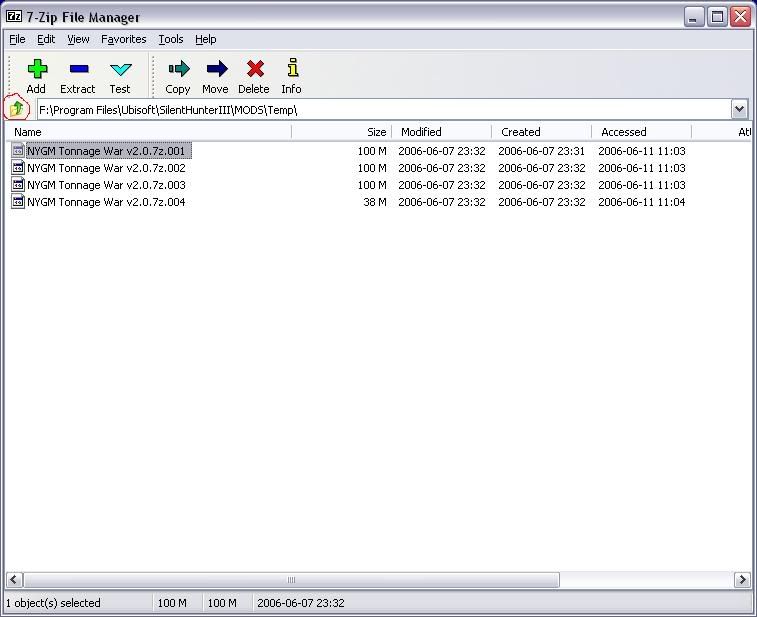Viewport: 757px width, 617px height.
Task: Open the Favorites menu
Action: [x=124, y=39]
